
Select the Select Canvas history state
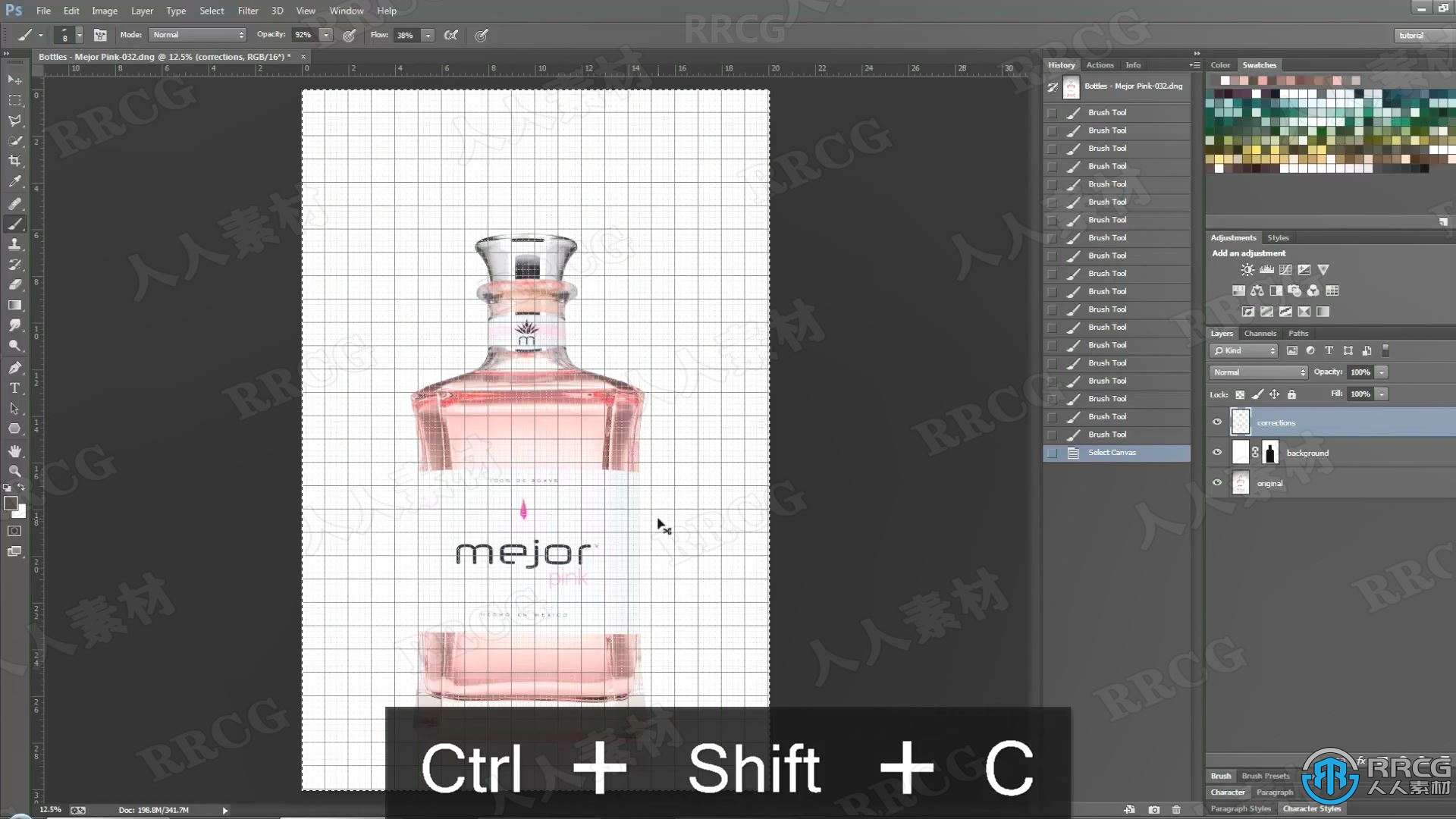(x=1117, y=453)
